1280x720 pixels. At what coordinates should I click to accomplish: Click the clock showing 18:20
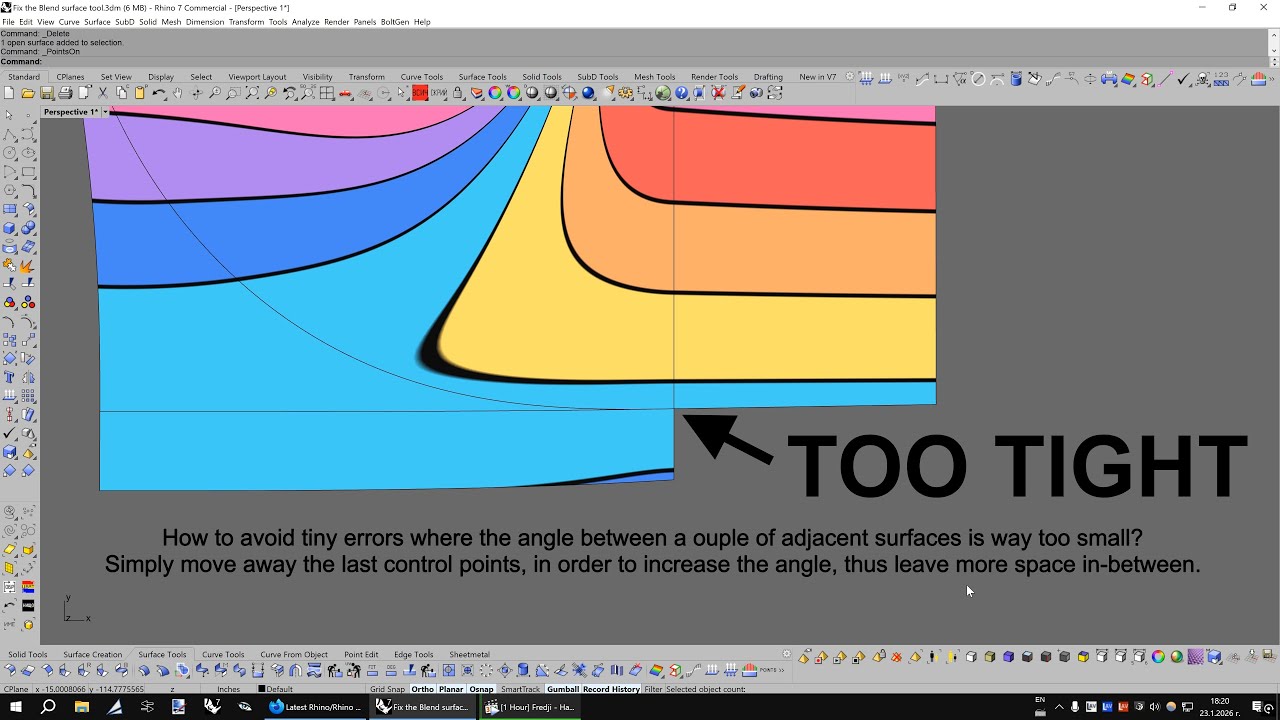pos(1219,701)
